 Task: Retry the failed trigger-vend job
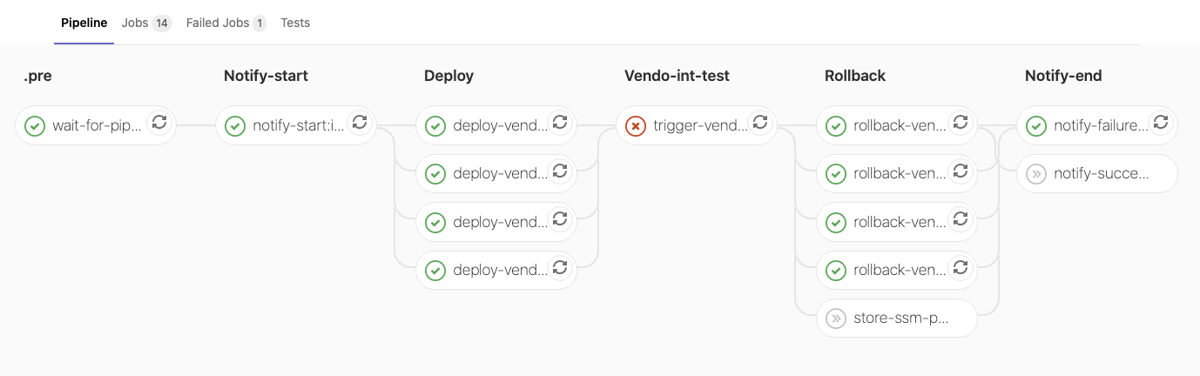(760, 123)
